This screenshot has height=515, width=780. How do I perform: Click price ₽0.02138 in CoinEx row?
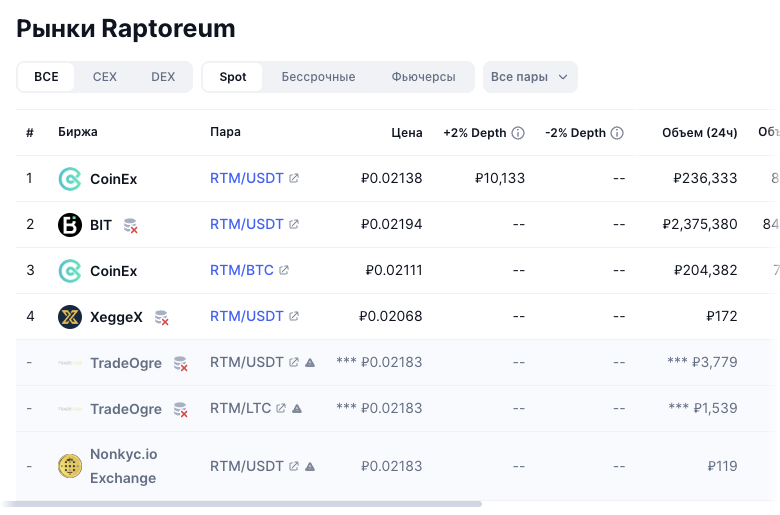point(391,178)
